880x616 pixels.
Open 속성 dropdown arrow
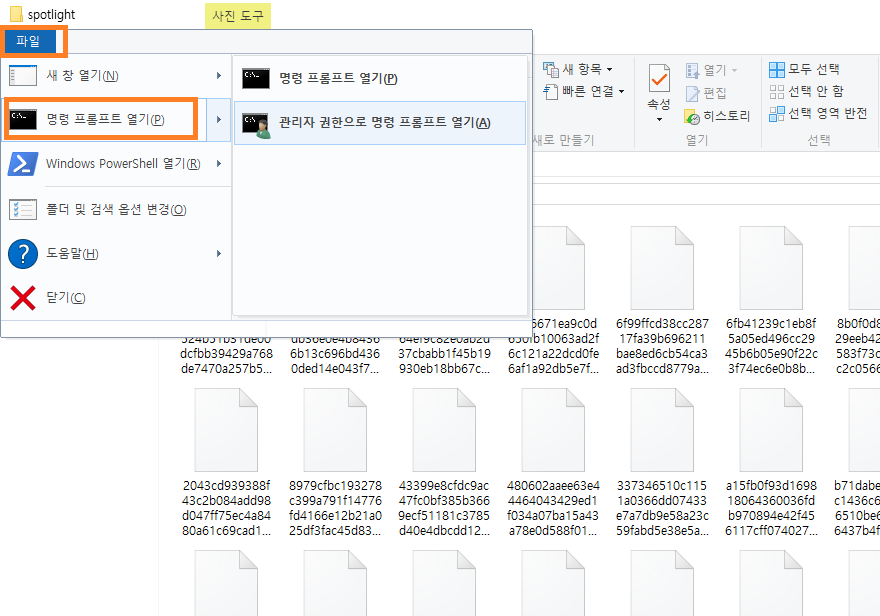click(659, 119)
